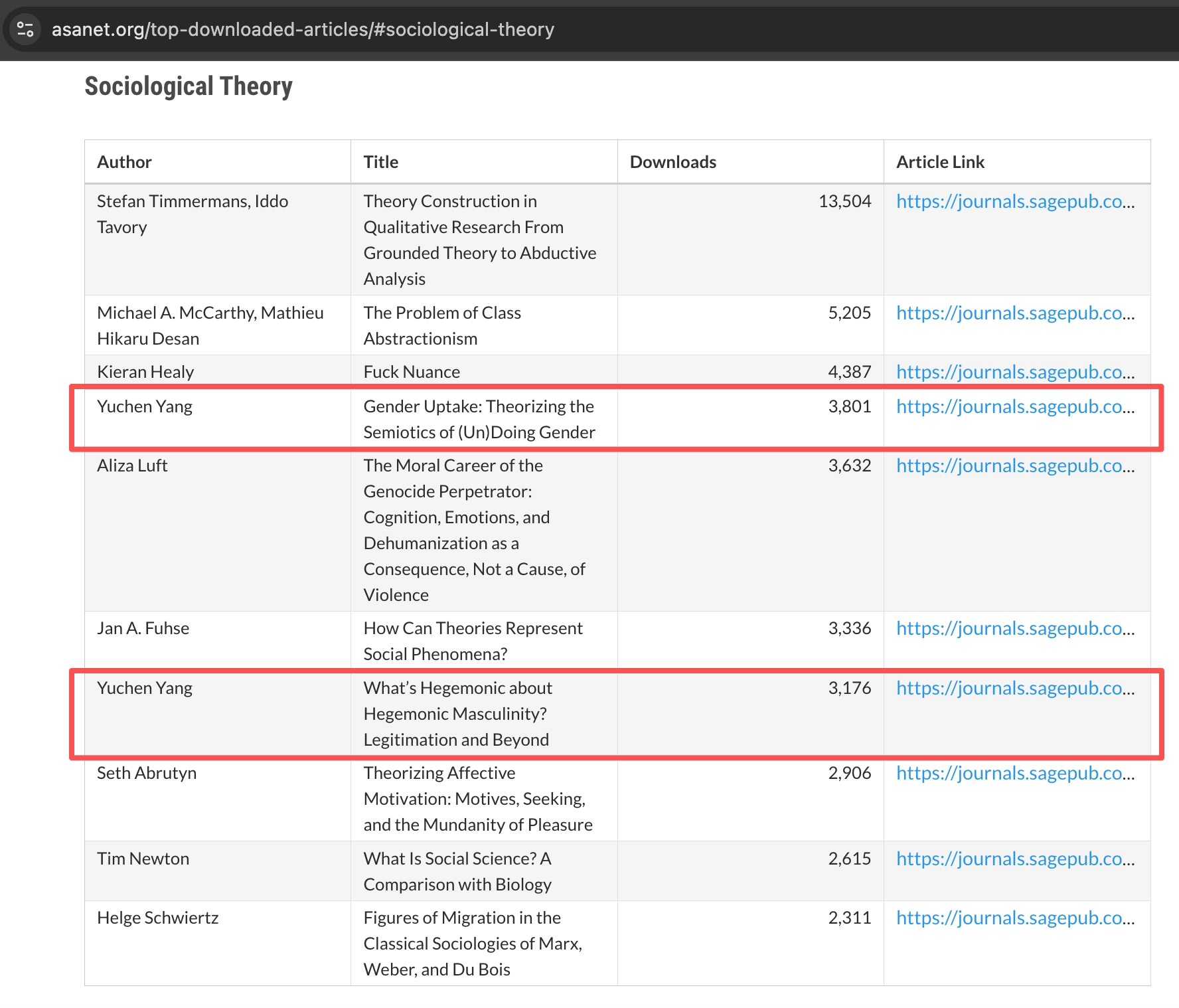Open the Gender Uptake article link
This screenshot has height=1008, width=1179.
[x=1015, y=406]
